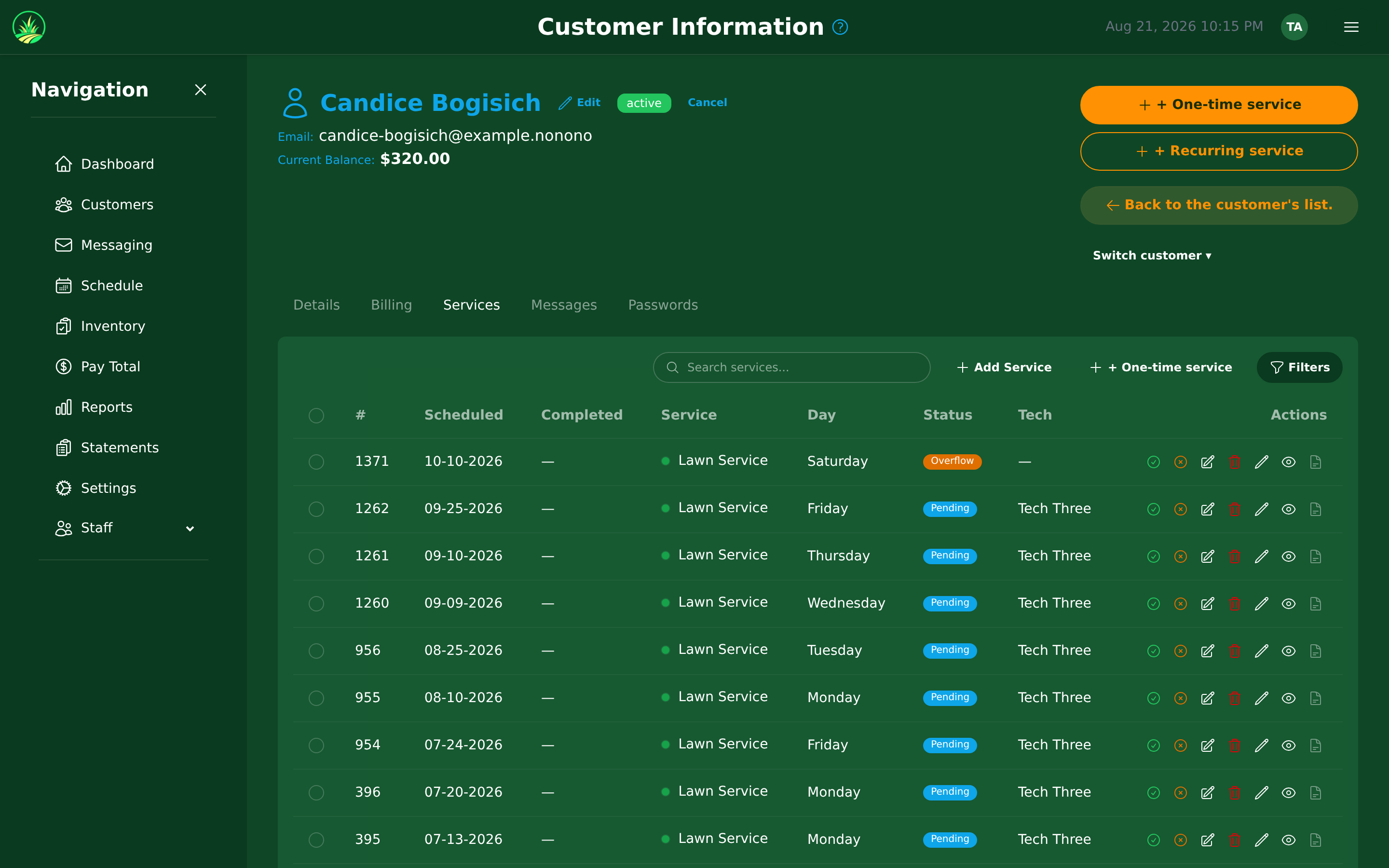This screenshot has height=868, width=1389.
Task: Click the active status badge
Action: coord(643,103)
